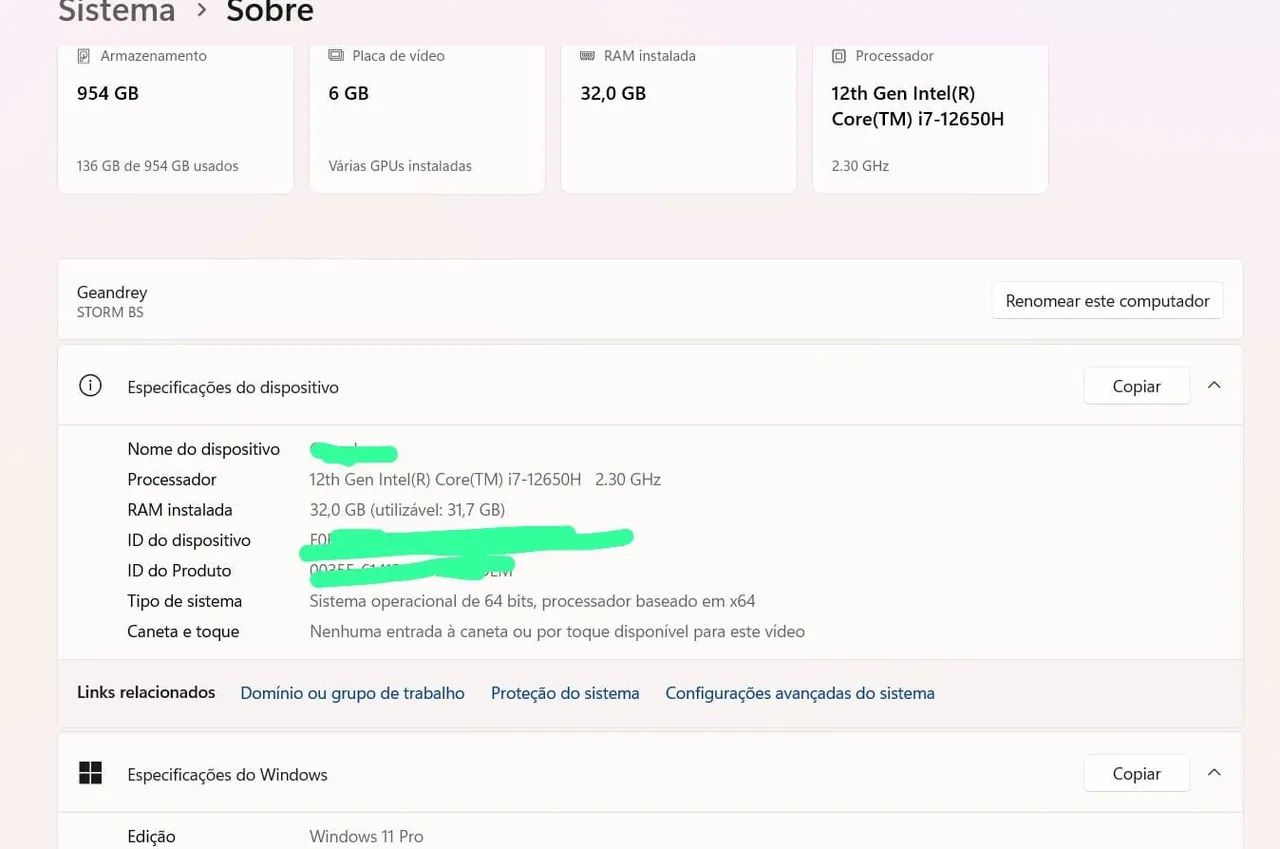
Task: Click the processor chip icon beside Processador
Action: click(839, 56)
